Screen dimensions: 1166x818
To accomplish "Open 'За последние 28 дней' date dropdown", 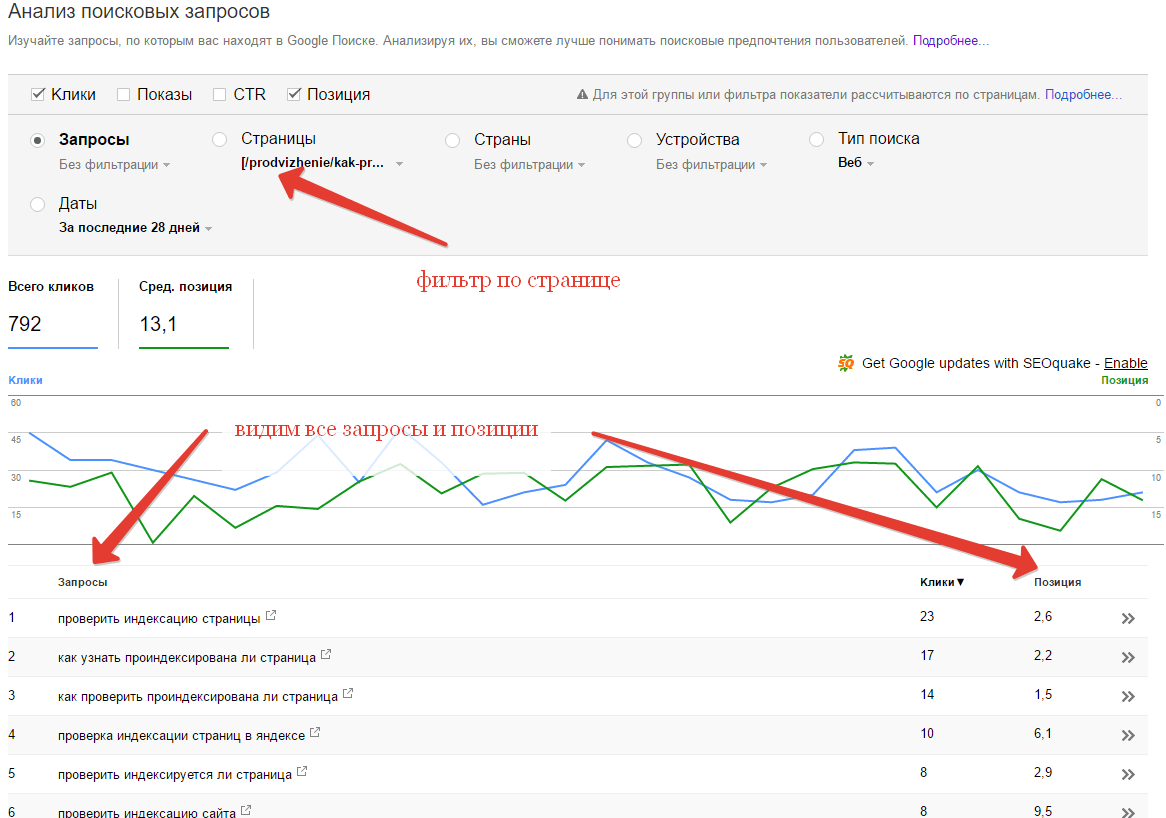I will pyautogui.click(x=135, y=228).
